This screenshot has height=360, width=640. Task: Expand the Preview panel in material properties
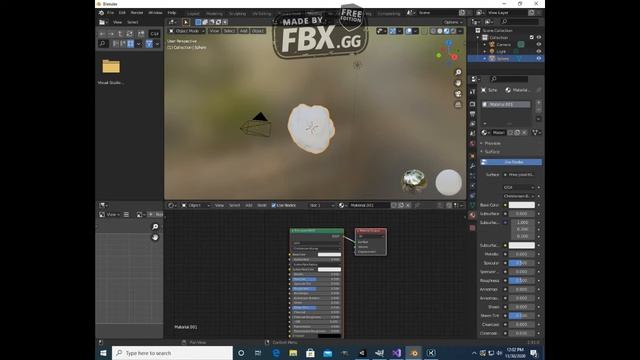click(x=493, y=143)
